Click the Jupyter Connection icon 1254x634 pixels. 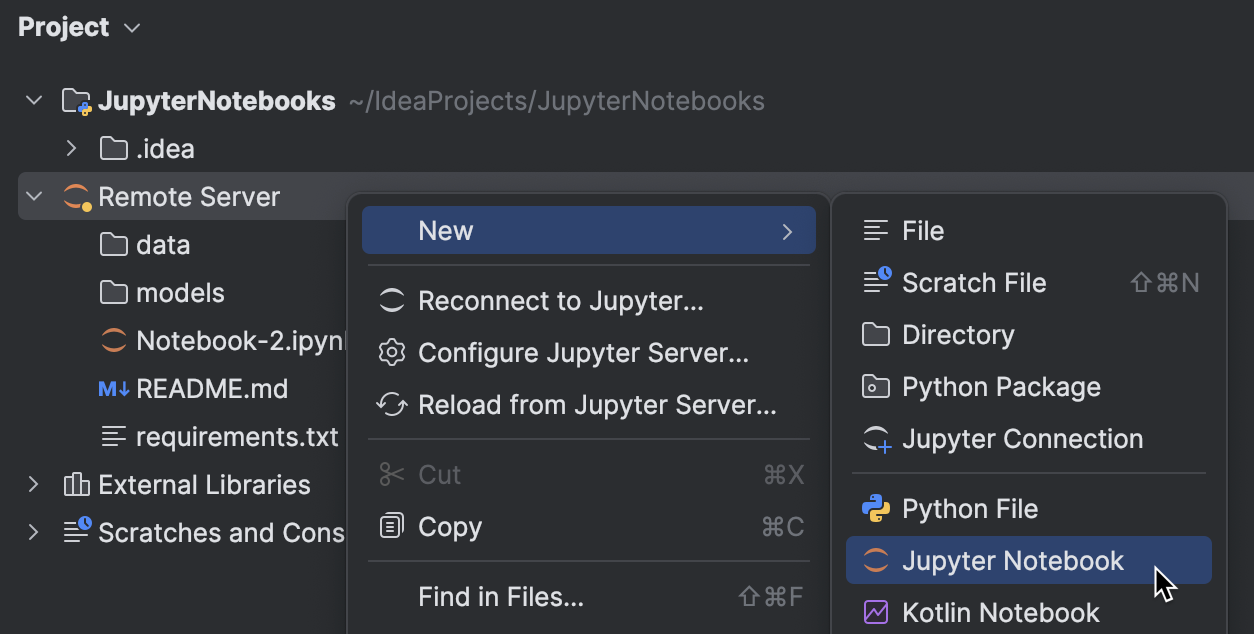[876, 439]
